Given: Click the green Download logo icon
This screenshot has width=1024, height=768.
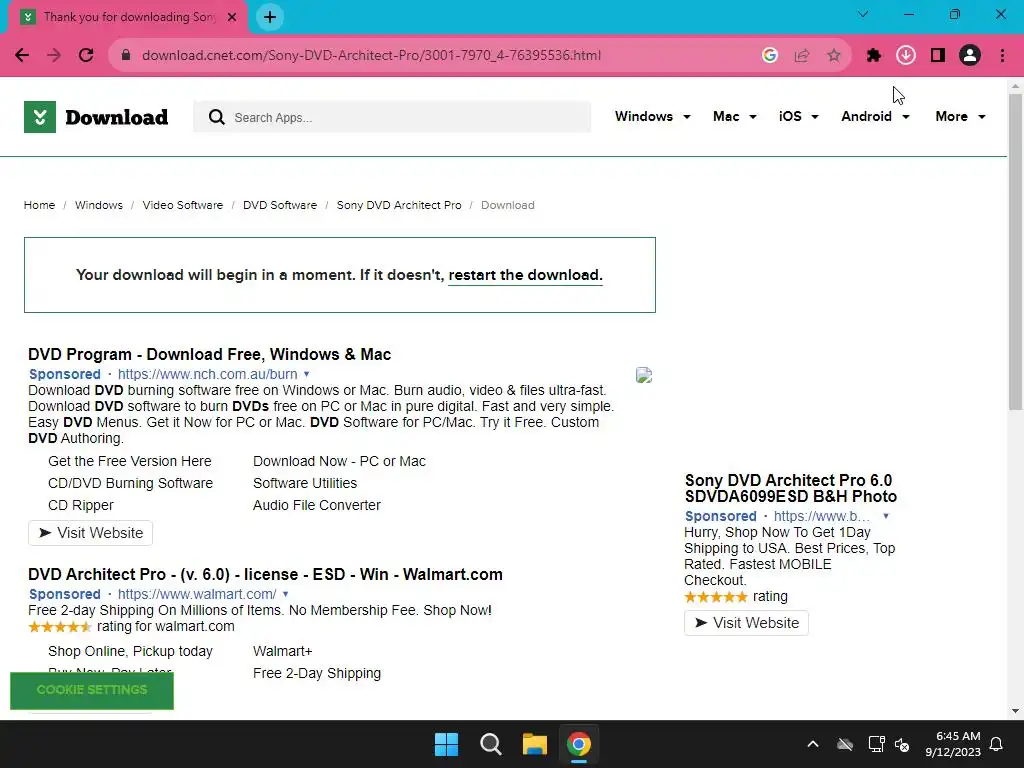Looking at the screenshot, I should tap(40, 117).
